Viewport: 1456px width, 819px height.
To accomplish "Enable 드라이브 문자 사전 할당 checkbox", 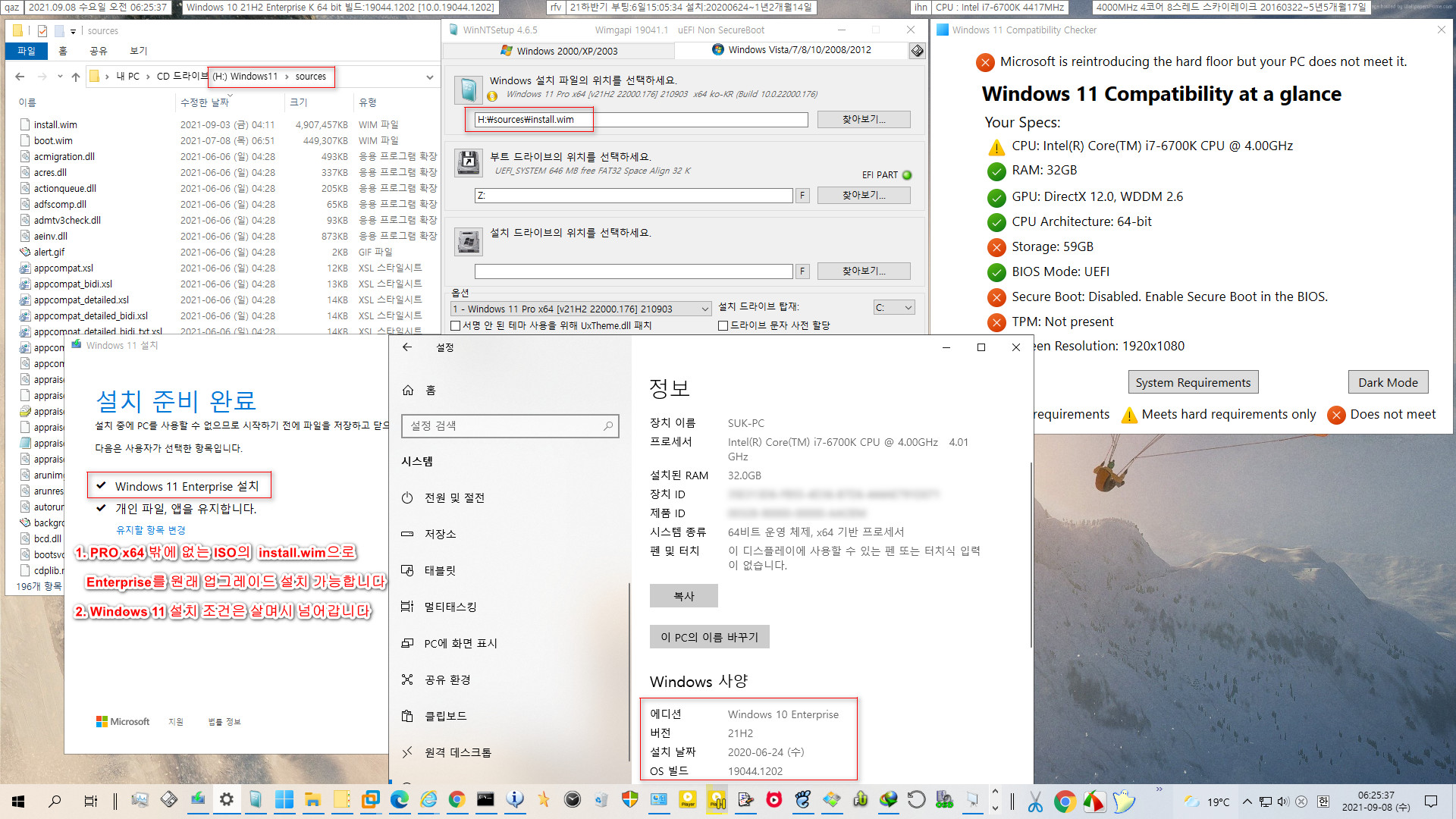I will coord(723,326).
